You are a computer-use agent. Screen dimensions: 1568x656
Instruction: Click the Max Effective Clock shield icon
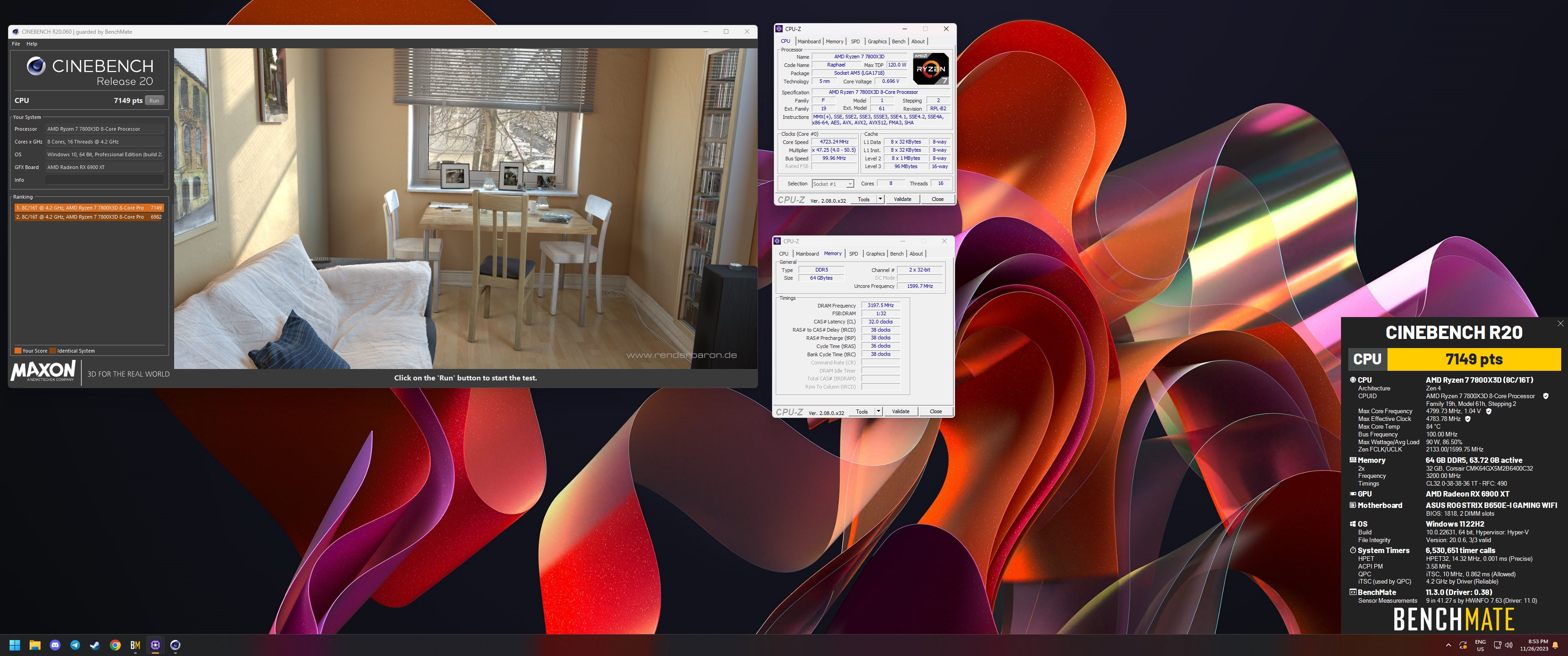(x=1468, y=419)
